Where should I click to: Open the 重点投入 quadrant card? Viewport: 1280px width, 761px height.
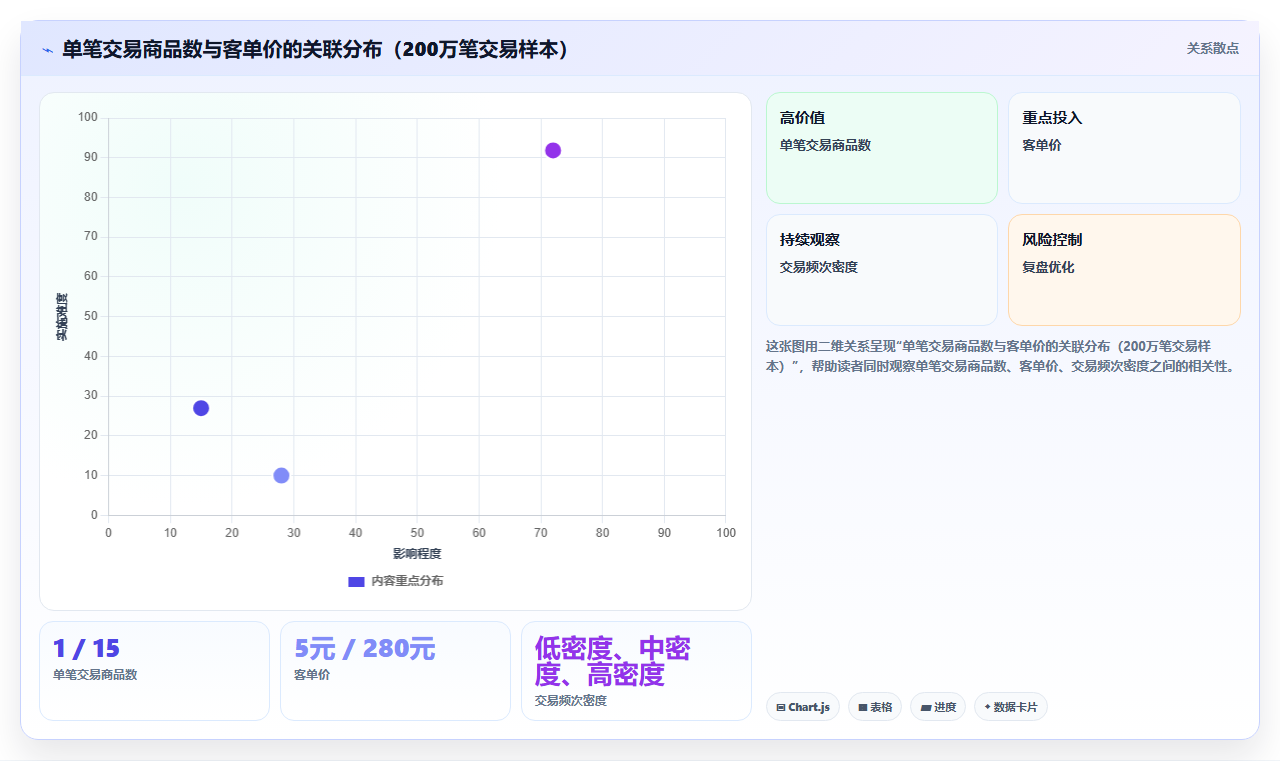(x=1124, y=148)
